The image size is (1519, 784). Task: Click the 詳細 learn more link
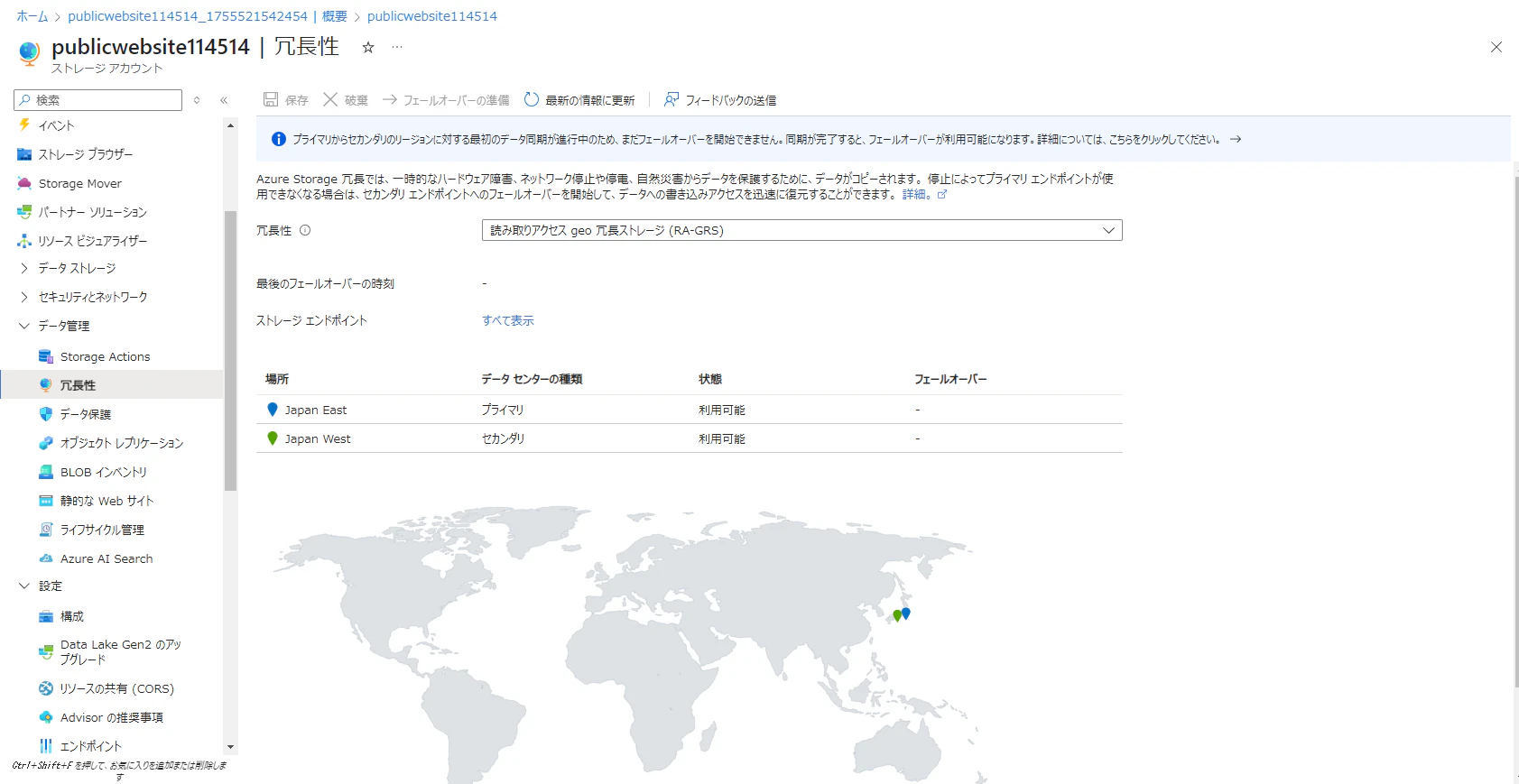(917, 194)
